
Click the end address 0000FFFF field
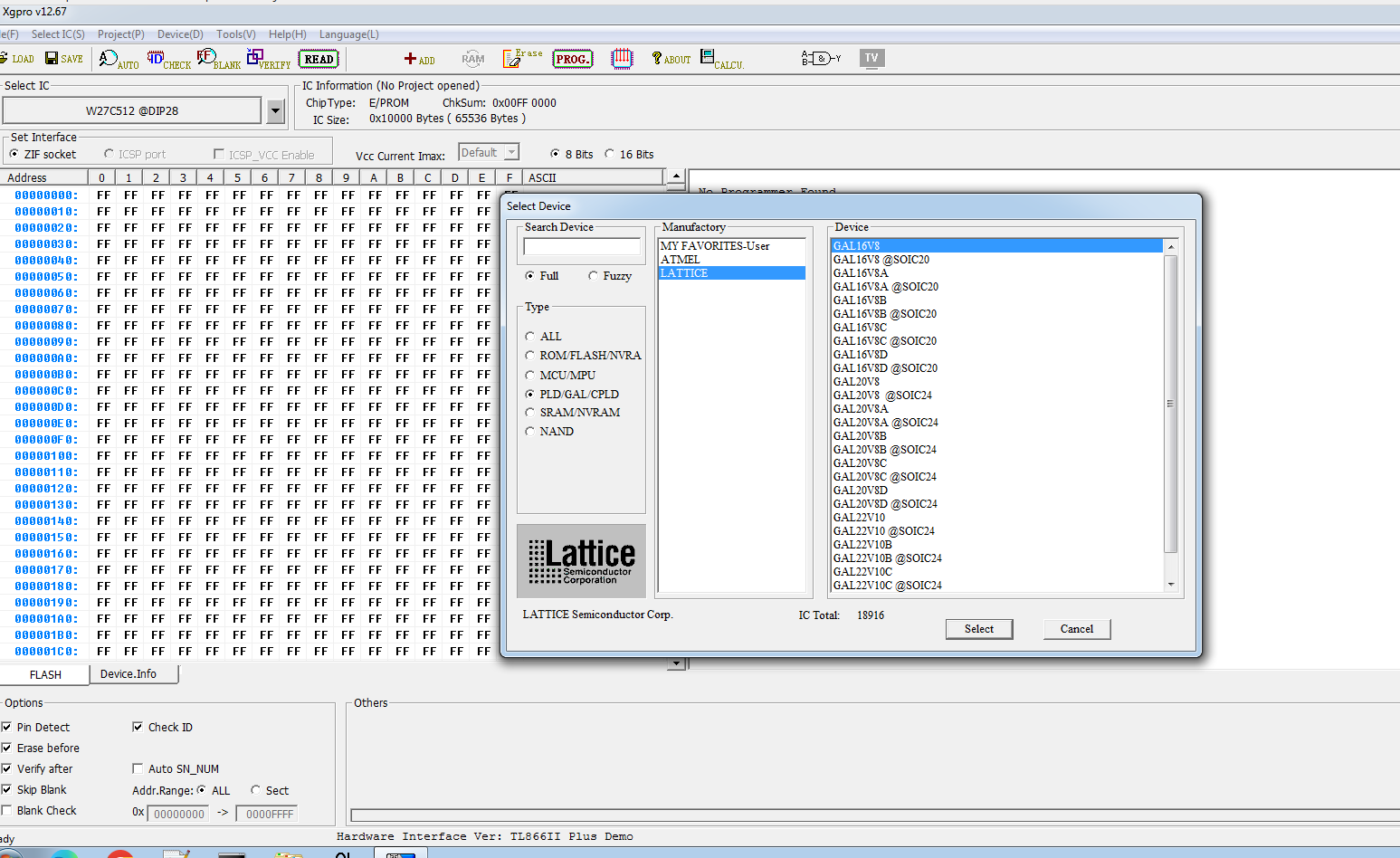point(268,814)
